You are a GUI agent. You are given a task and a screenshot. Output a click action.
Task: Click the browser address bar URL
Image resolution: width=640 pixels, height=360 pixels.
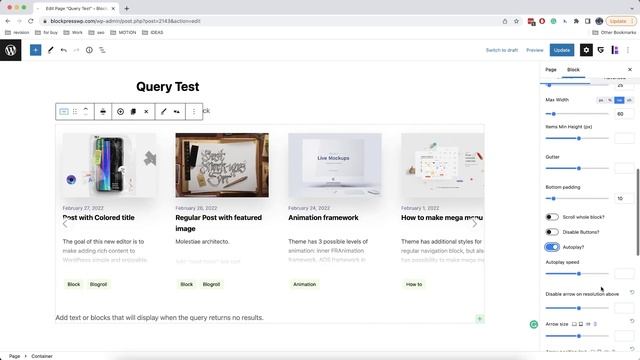coord(125,21)
